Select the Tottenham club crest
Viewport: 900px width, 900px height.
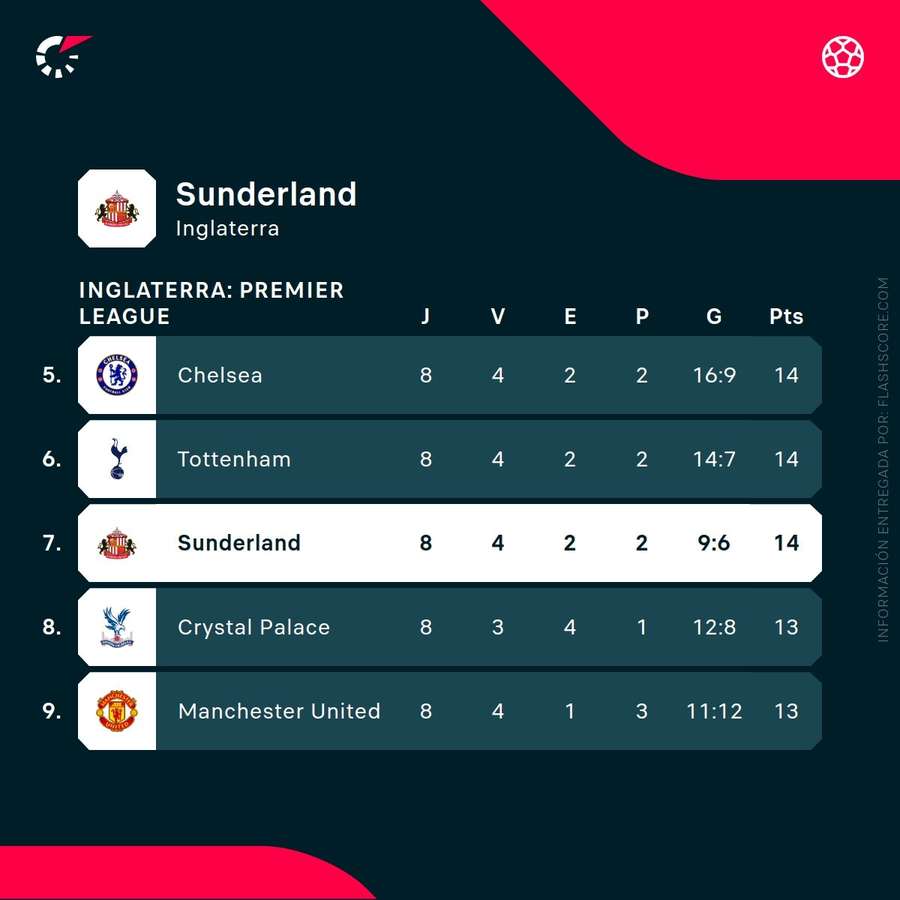[117, 459]
